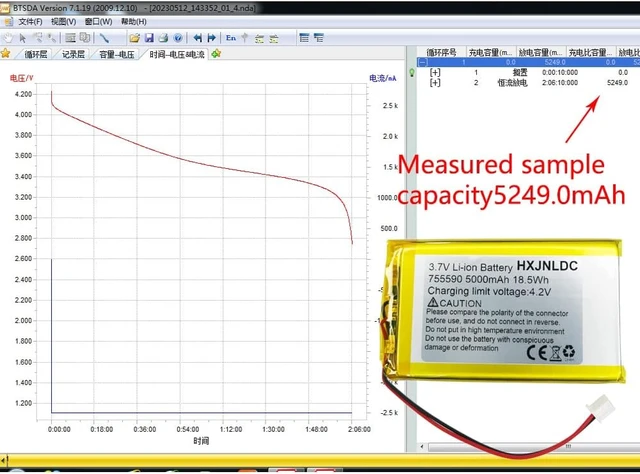This screenshot has height=474, width=640.
Task: Click the gray pin icon
Action: 244,38
